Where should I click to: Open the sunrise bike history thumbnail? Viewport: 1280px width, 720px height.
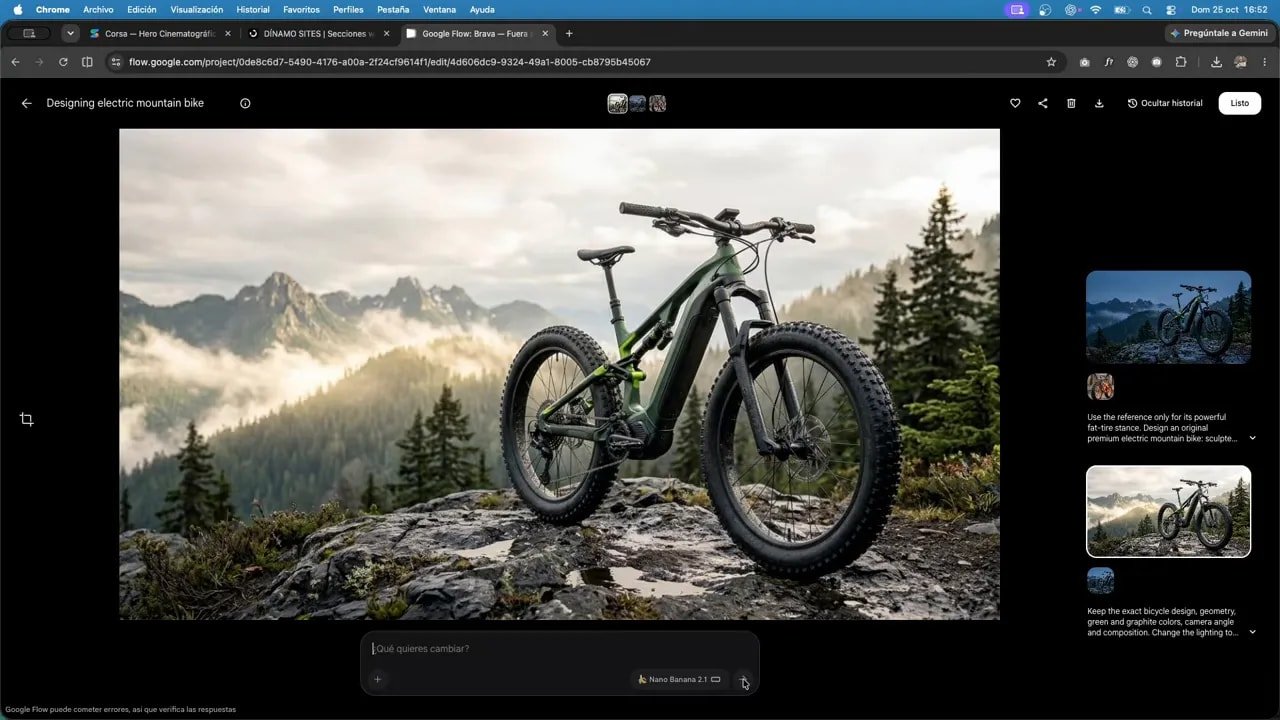pyautogui.click(x=1168, y=511)
